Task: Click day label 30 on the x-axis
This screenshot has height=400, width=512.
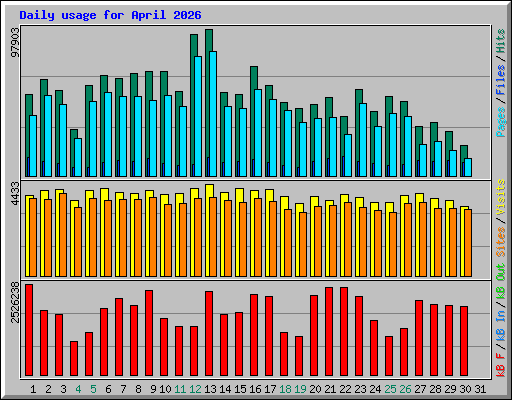Action: [465, 389]
